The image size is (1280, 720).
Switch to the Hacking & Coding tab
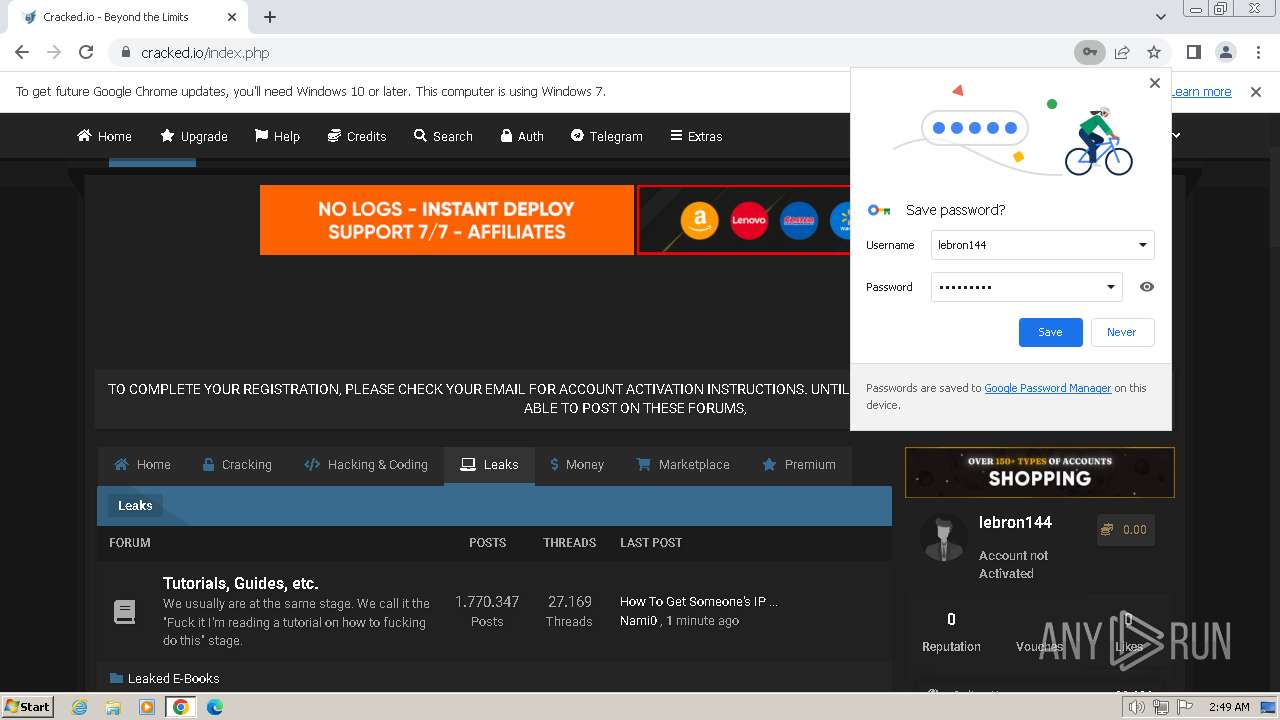click(366, 465)
